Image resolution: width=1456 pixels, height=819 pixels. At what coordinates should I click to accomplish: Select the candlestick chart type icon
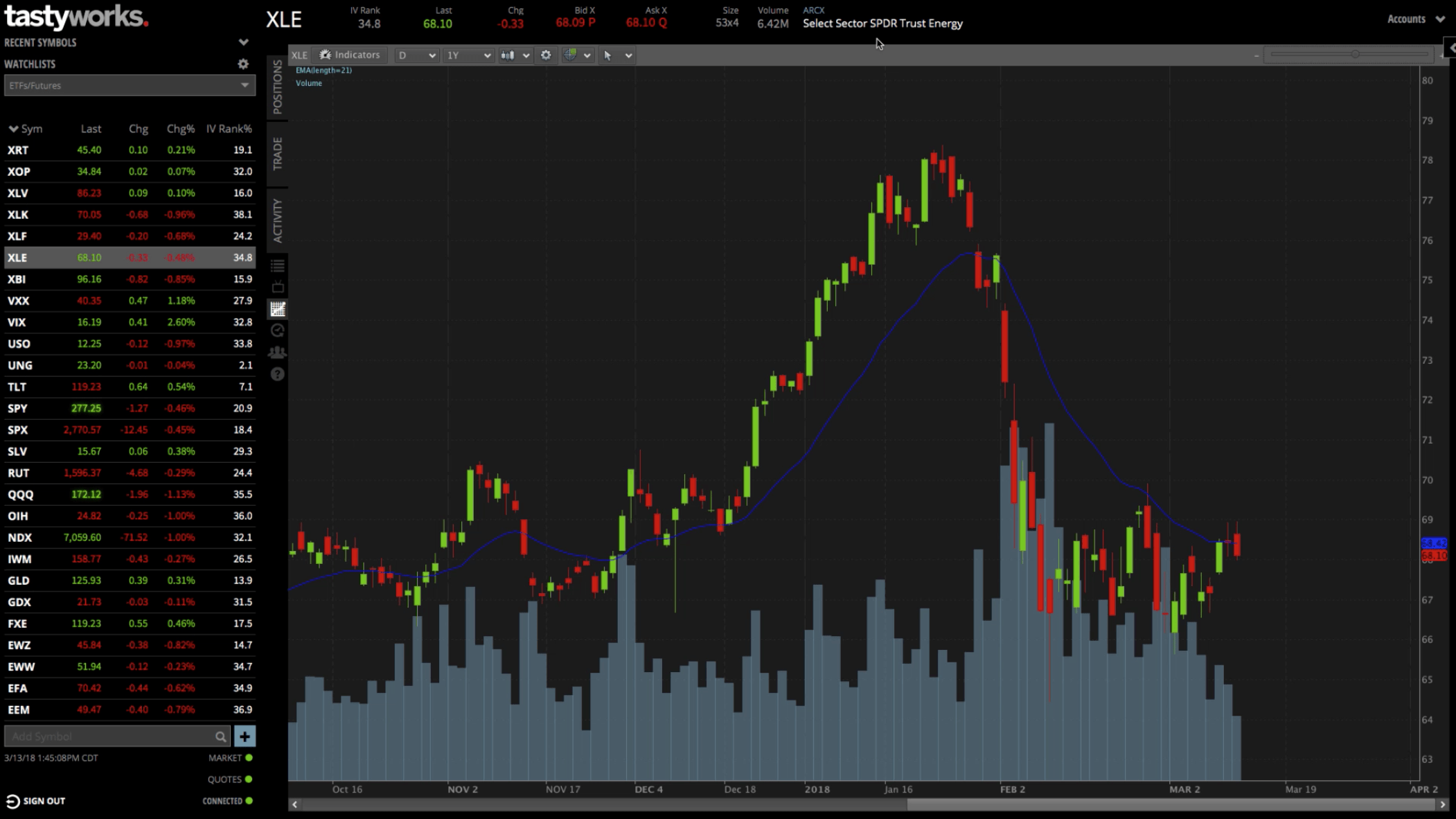point(508,55)
